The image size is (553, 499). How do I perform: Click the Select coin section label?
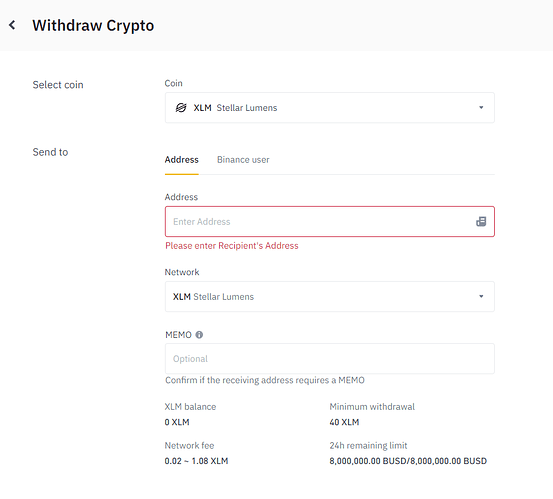pos(58,85)
